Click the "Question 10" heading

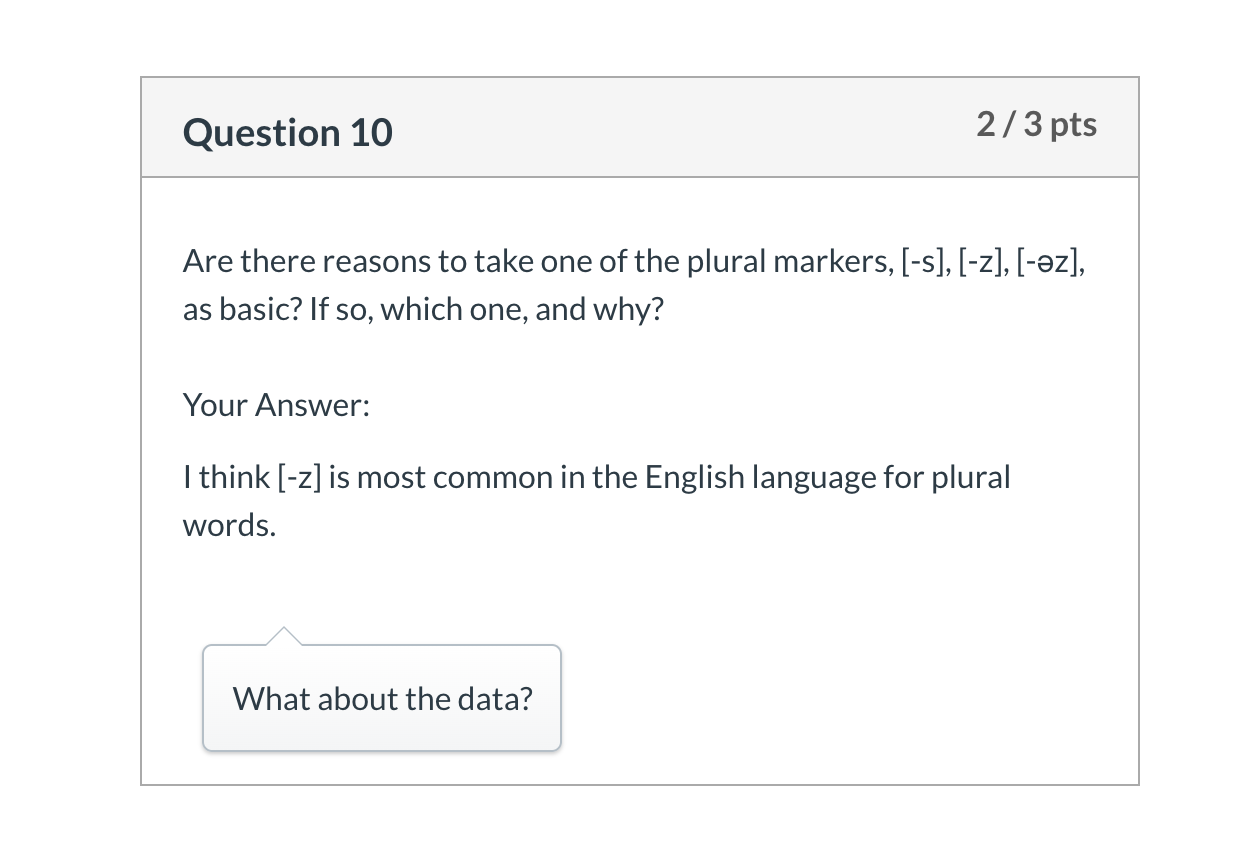click(288, 132)
